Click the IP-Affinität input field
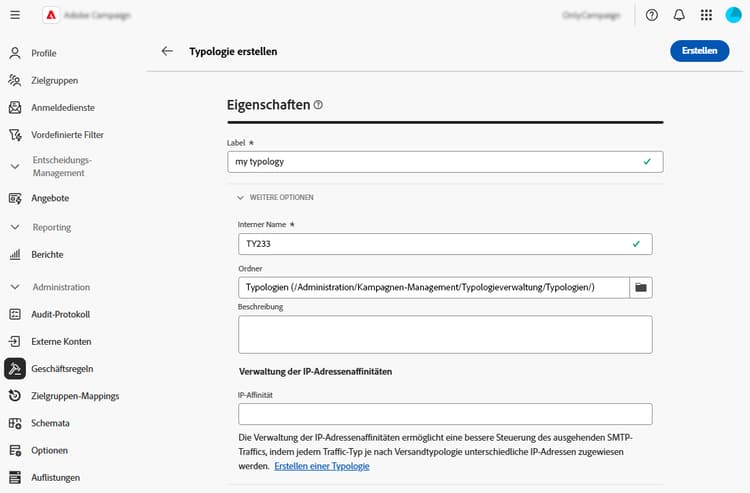Screen dimensions: 750x493 click(x=445, y=414)
